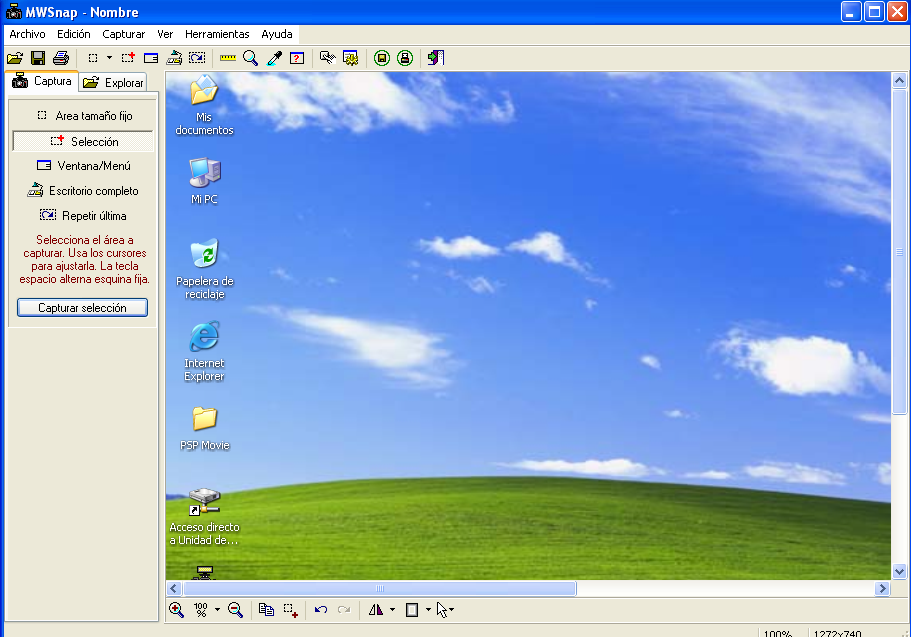Save the capture with the floppy disk icon

point(38,58)
